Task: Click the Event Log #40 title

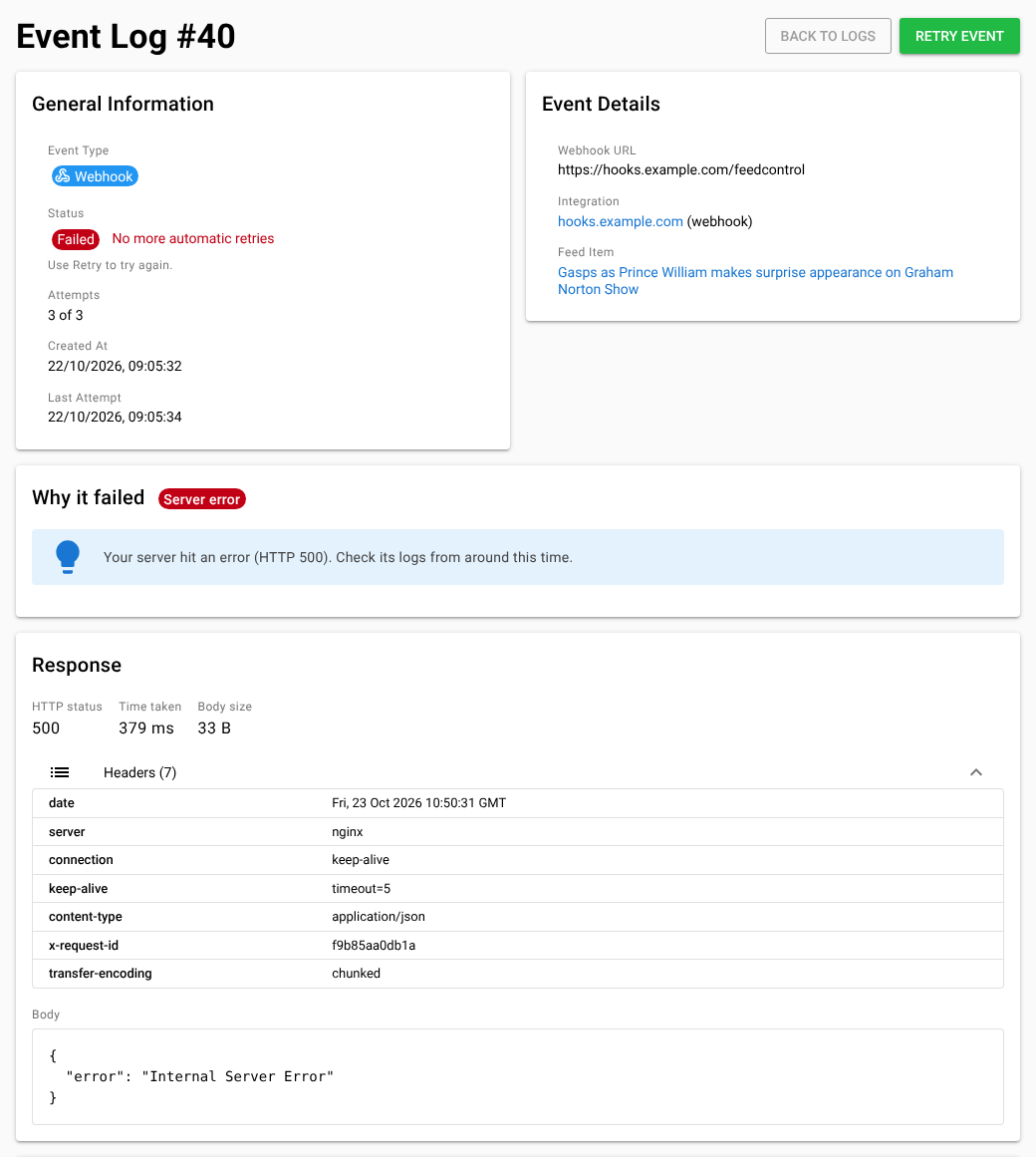Action: [x=127, y=36]
